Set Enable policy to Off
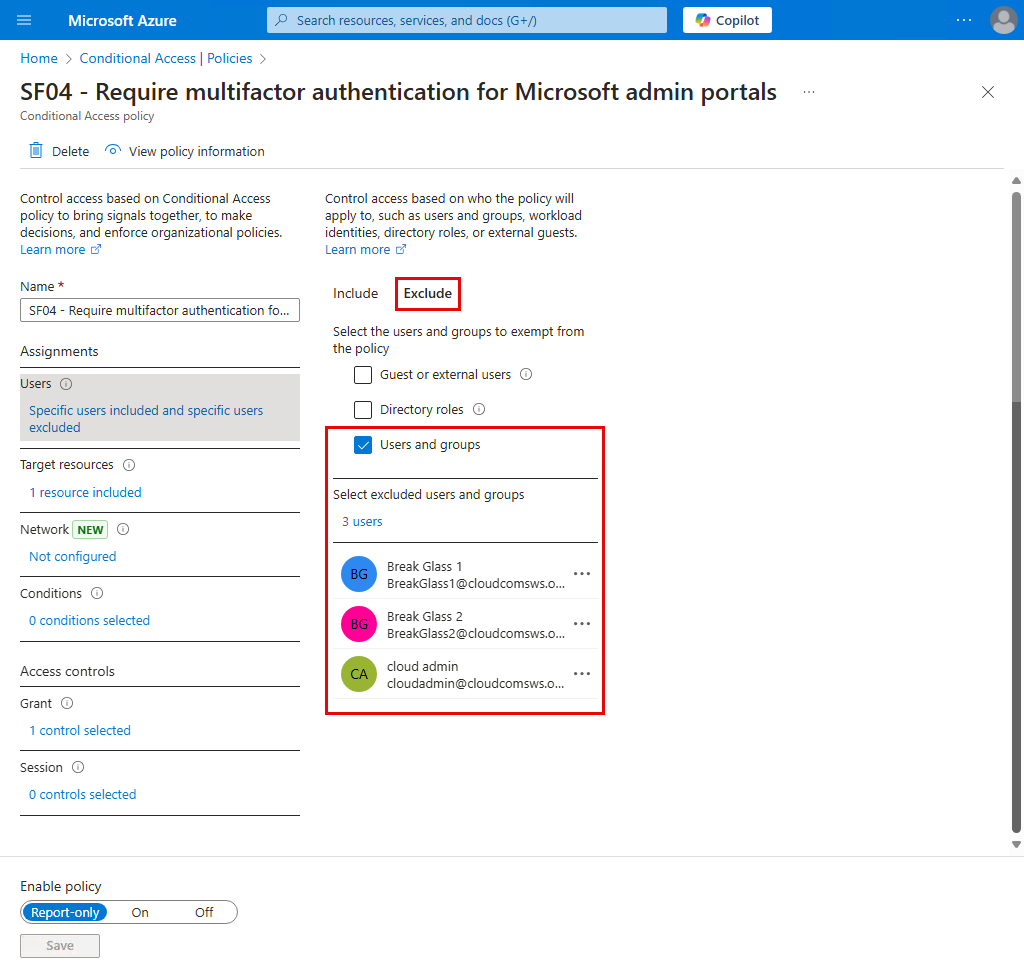The width and height of the screenshot is (1024, 978). [204, 912]
